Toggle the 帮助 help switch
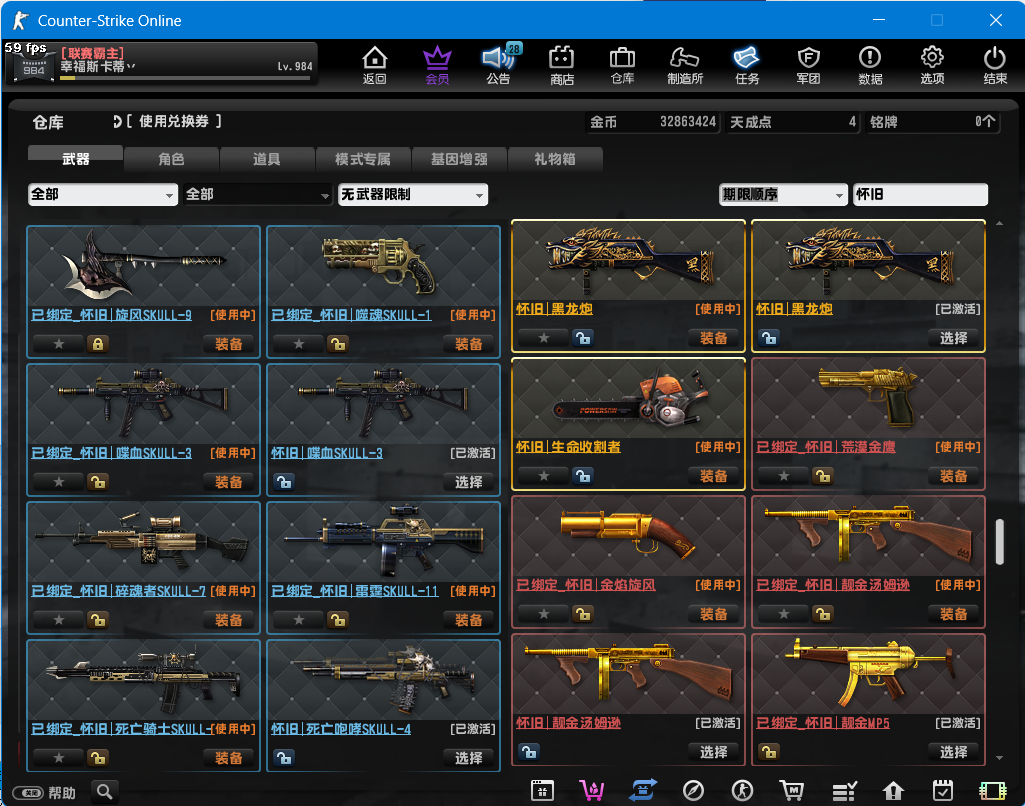This screenshot has width=1025, height=806. [28, 793]
